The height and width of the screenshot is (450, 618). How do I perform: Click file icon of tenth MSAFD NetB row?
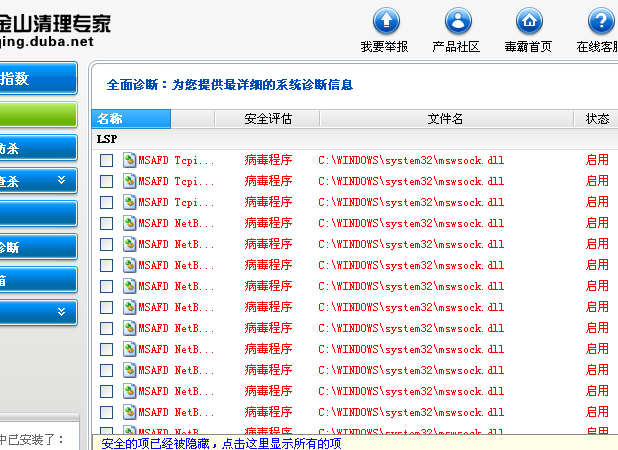(x=129, y=413)
